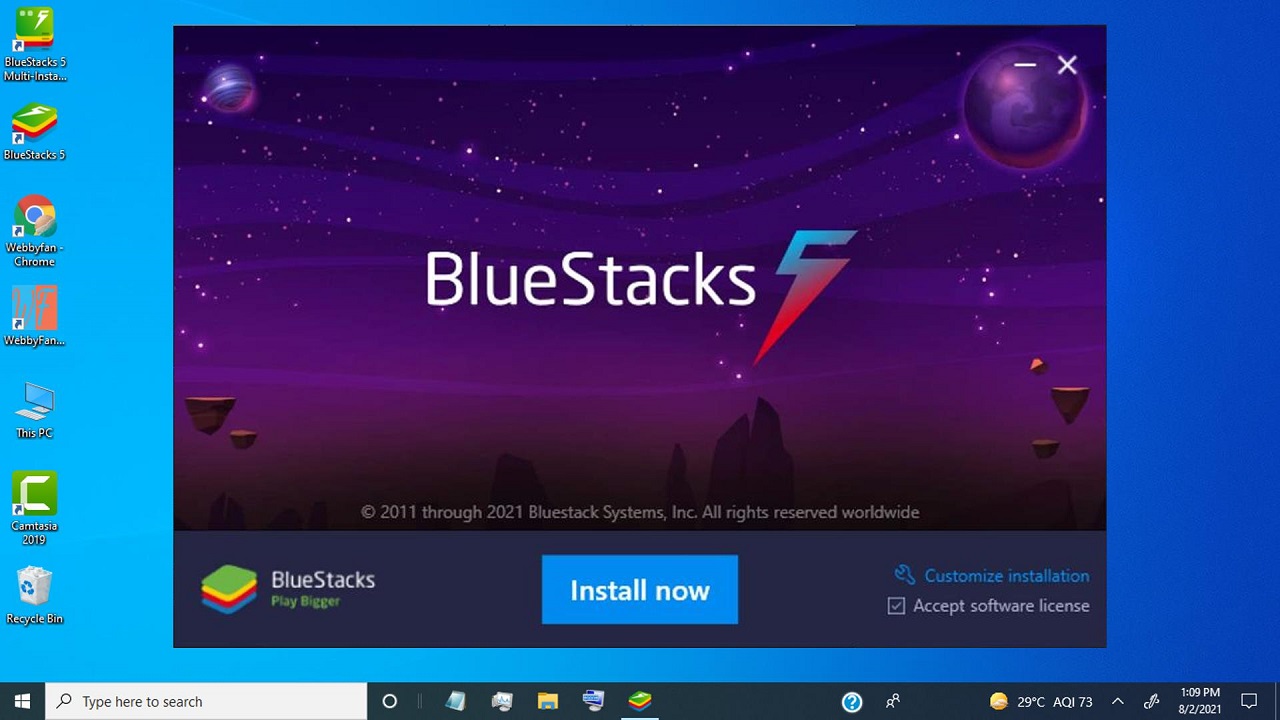
Task: Click the Type here to search box
Action: (207, 701)
